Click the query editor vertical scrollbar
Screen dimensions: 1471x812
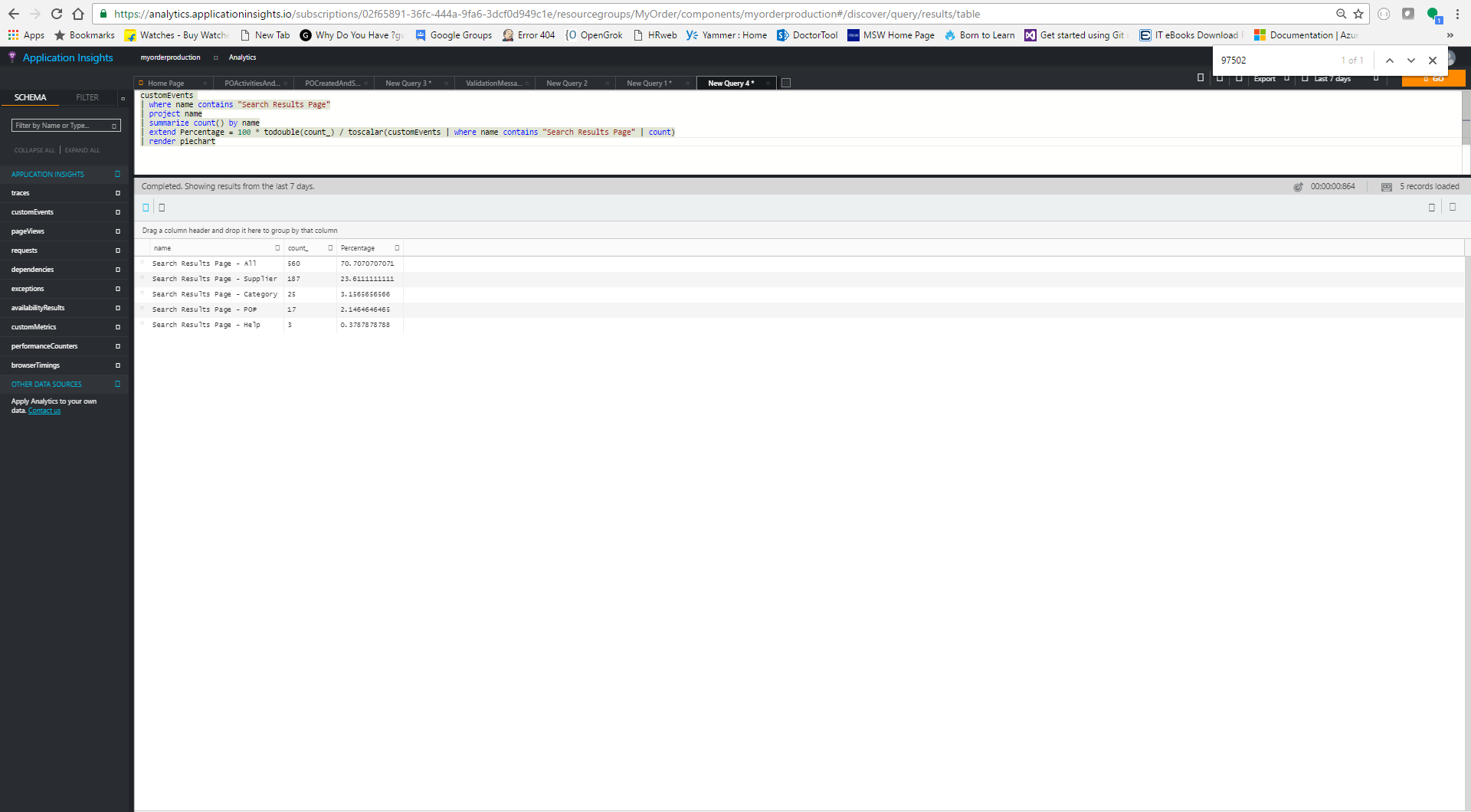tap(1466, 117)
